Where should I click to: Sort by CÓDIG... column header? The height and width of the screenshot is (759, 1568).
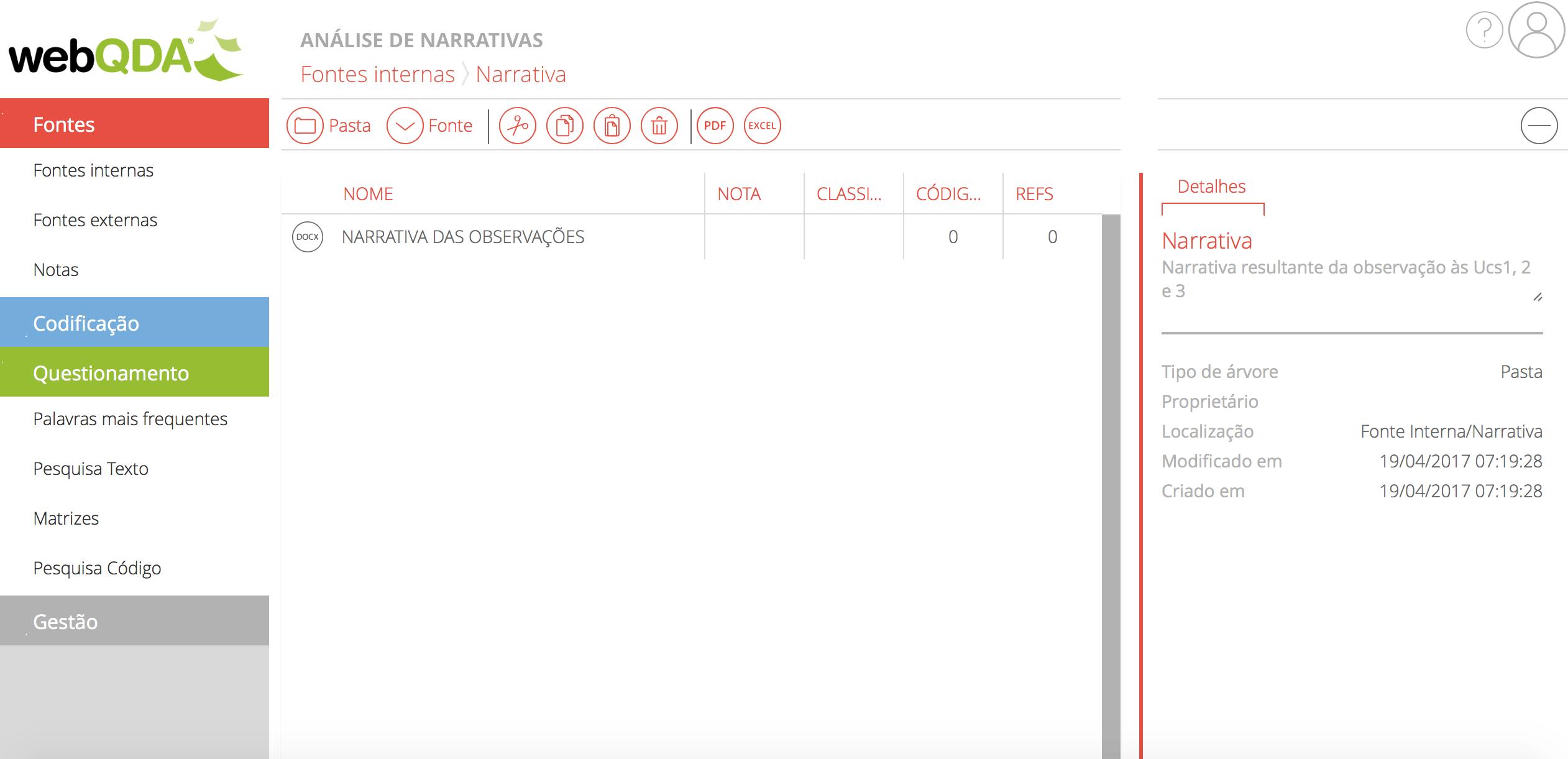click(948, 194)
